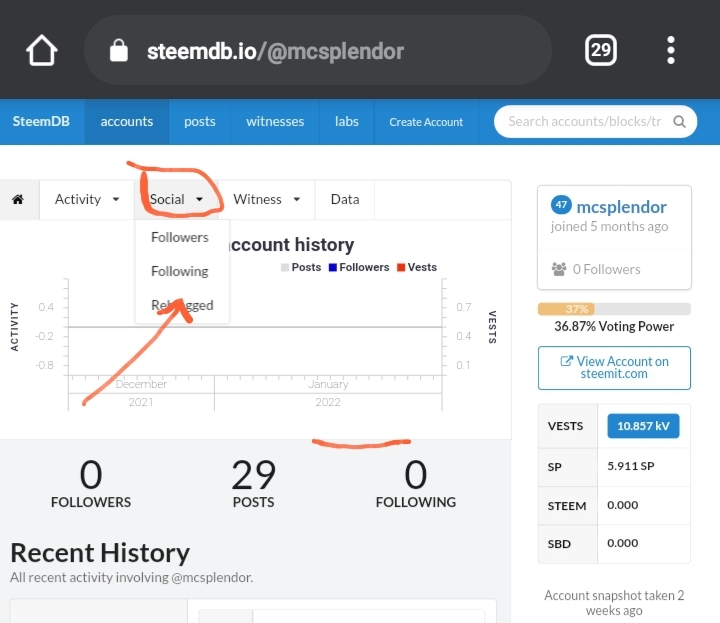Click View Account on steemit.com button
The width and height of the screenshot is (720, 623).
(x=614, y=368)
